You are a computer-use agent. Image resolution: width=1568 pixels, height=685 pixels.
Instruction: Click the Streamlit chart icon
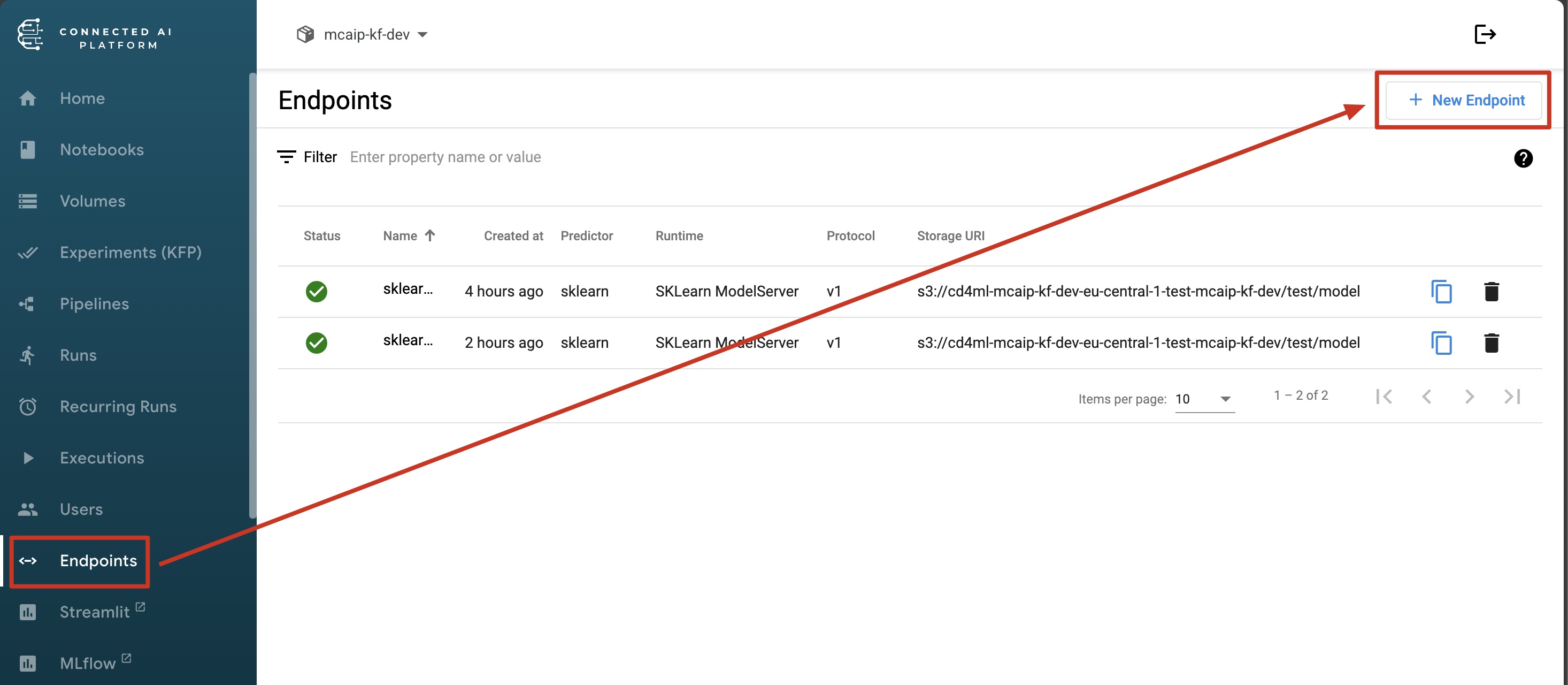(27, 612)
